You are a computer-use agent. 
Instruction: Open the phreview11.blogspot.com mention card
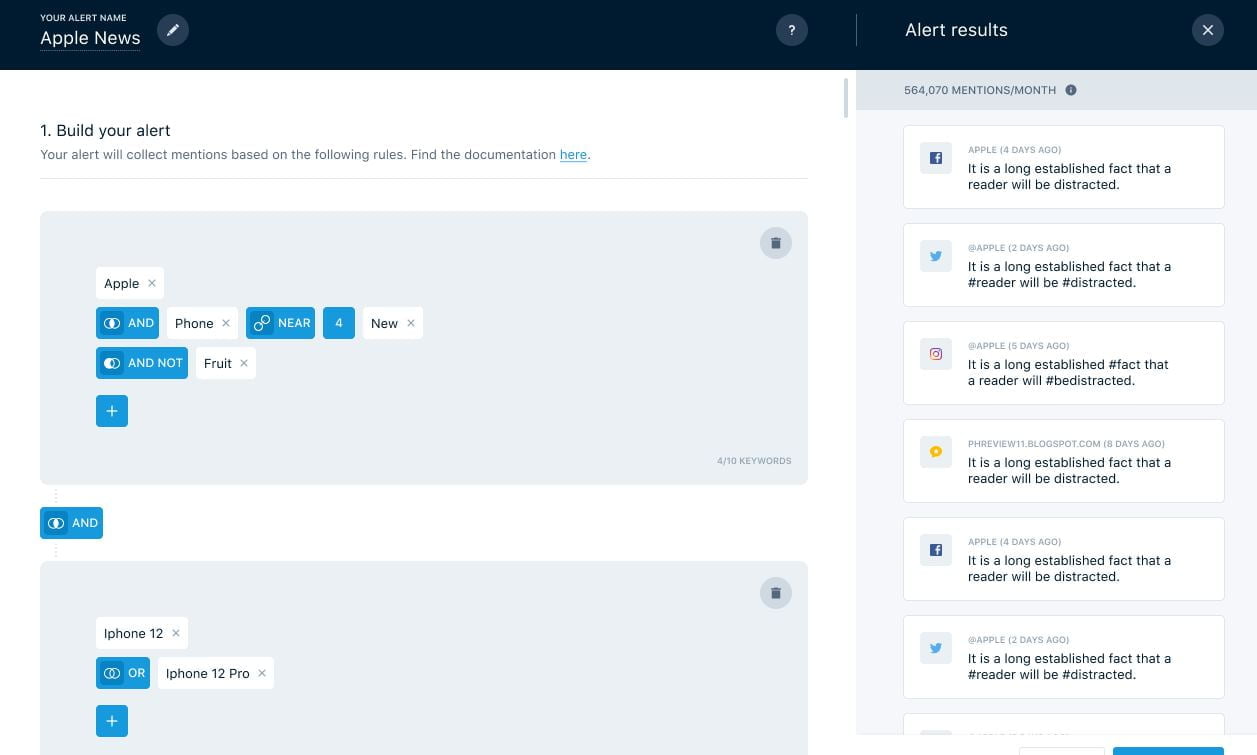(1064, 461)
